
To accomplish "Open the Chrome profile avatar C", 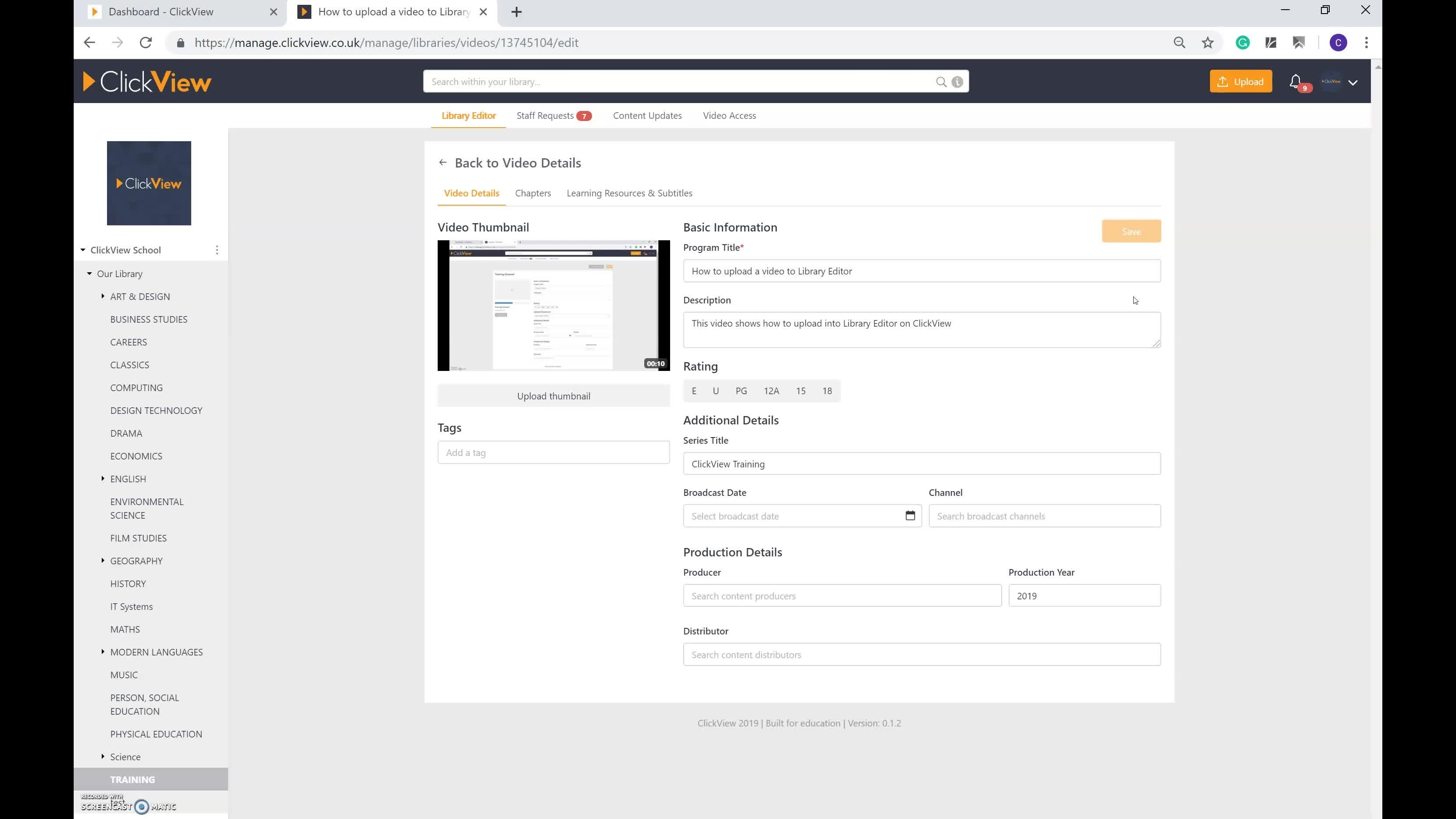I will pos(1338,43).
